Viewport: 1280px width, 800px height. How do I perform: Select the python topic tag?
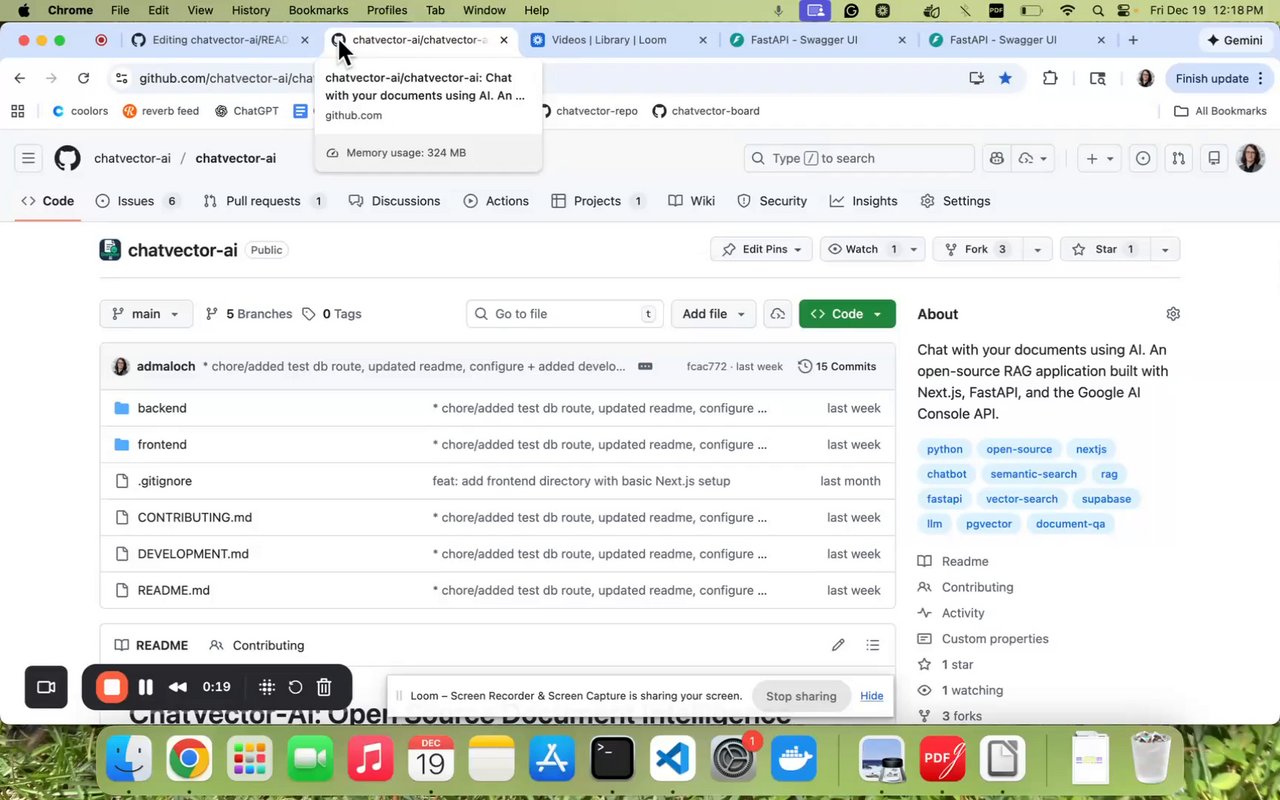[944, 449]
